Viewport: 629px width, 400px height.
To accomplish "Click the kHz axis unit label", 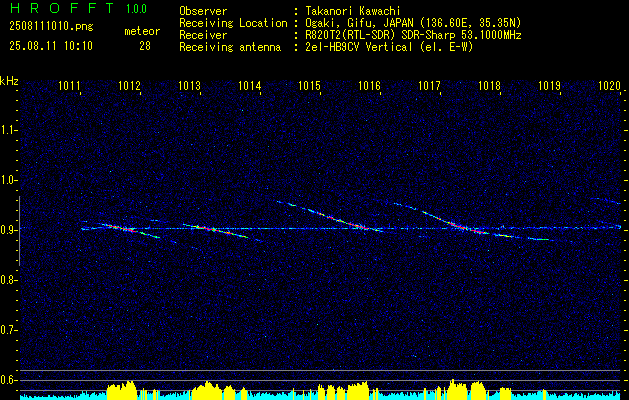I will (x=9, y=81).
